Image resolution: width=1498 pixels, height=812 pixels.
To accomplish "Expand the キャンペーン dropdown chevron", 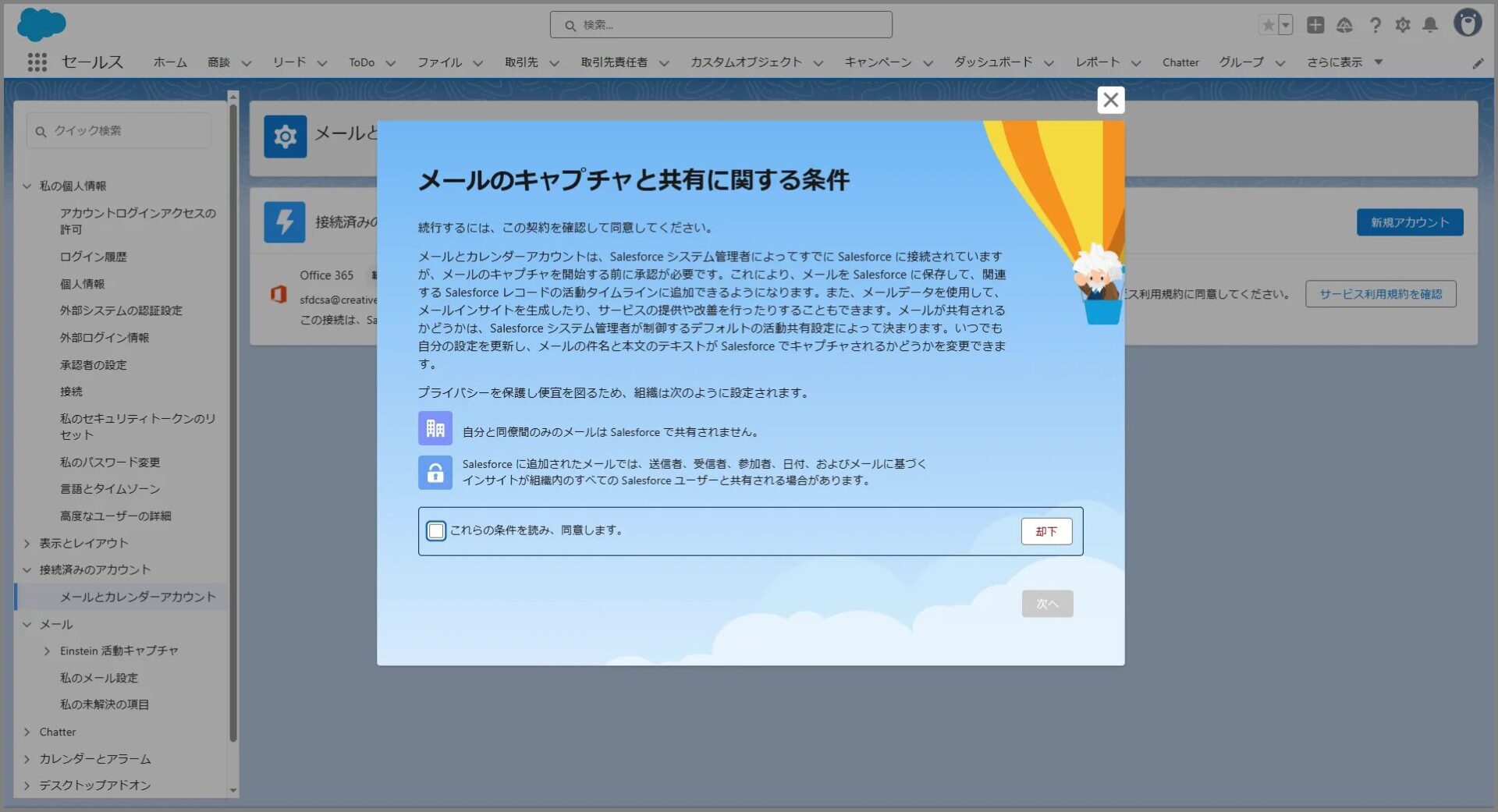I will point(928,63).
